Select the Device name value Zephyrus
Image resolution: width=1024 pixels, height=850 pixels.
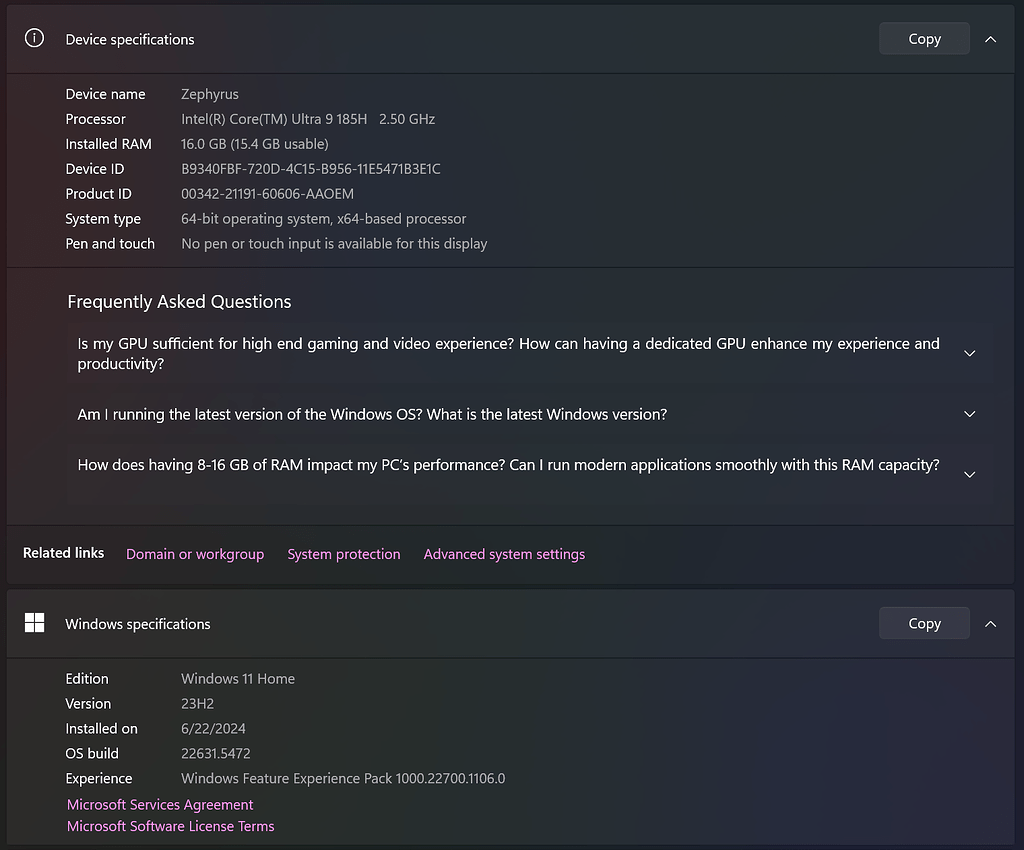(210, 93)
